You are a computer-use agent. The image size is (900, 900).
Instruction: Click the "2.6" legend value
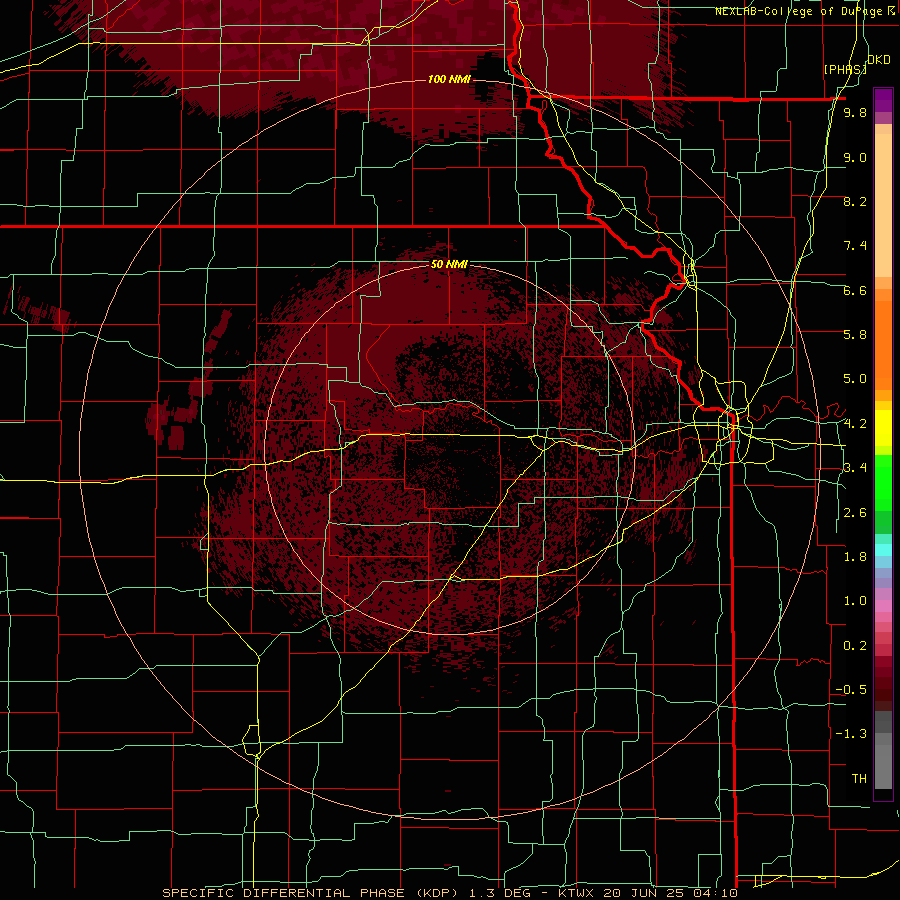(x=855, y=513)
